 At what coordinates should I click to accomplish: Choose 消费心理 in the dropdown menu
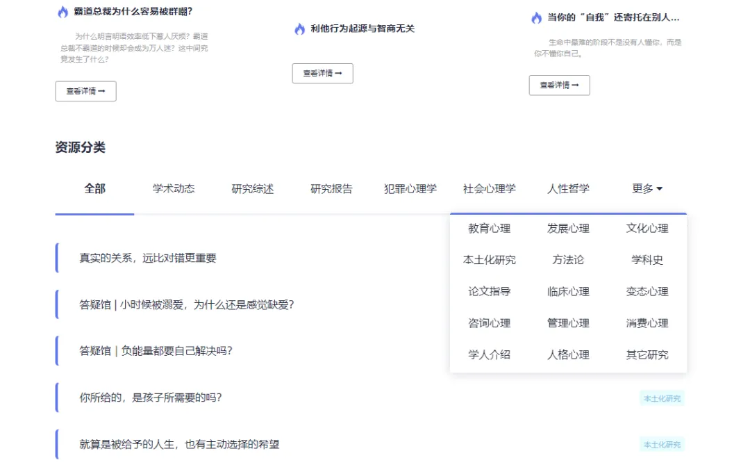click(x=647, y=323)
